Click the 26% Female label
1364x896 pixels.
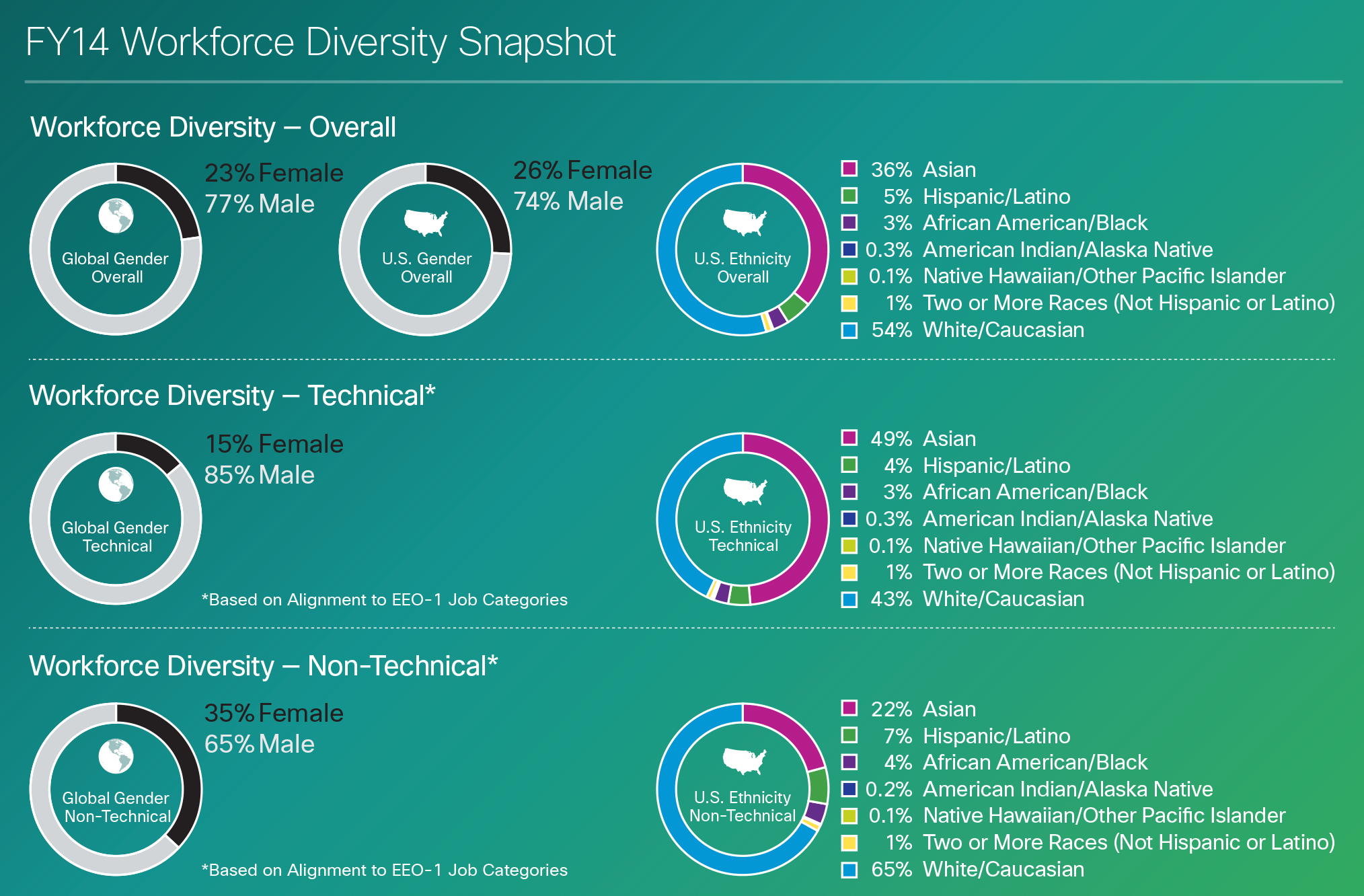582,170
